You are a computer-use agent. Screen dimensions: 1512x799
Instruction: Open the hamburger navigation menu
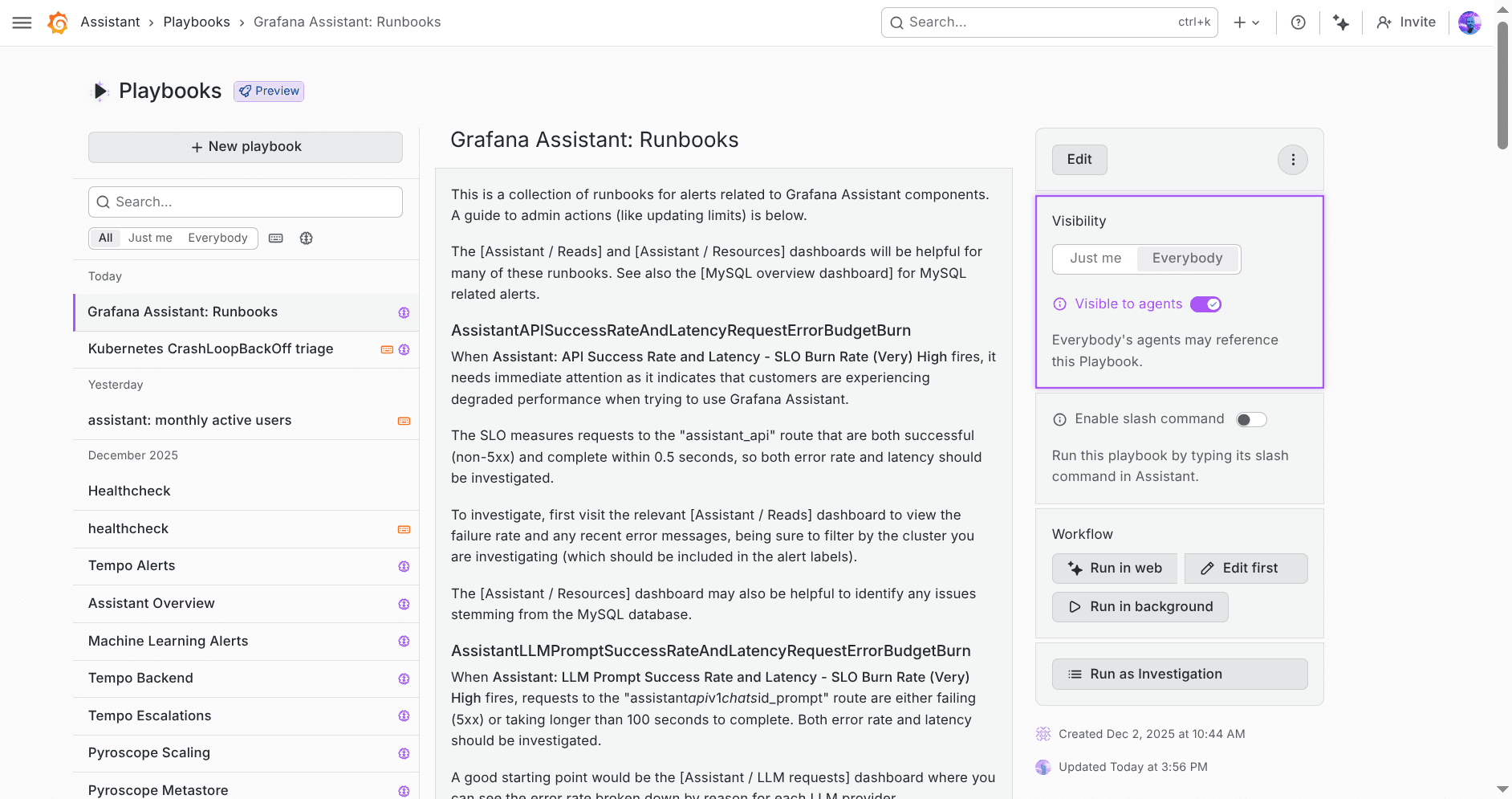(x=22, y=22)
